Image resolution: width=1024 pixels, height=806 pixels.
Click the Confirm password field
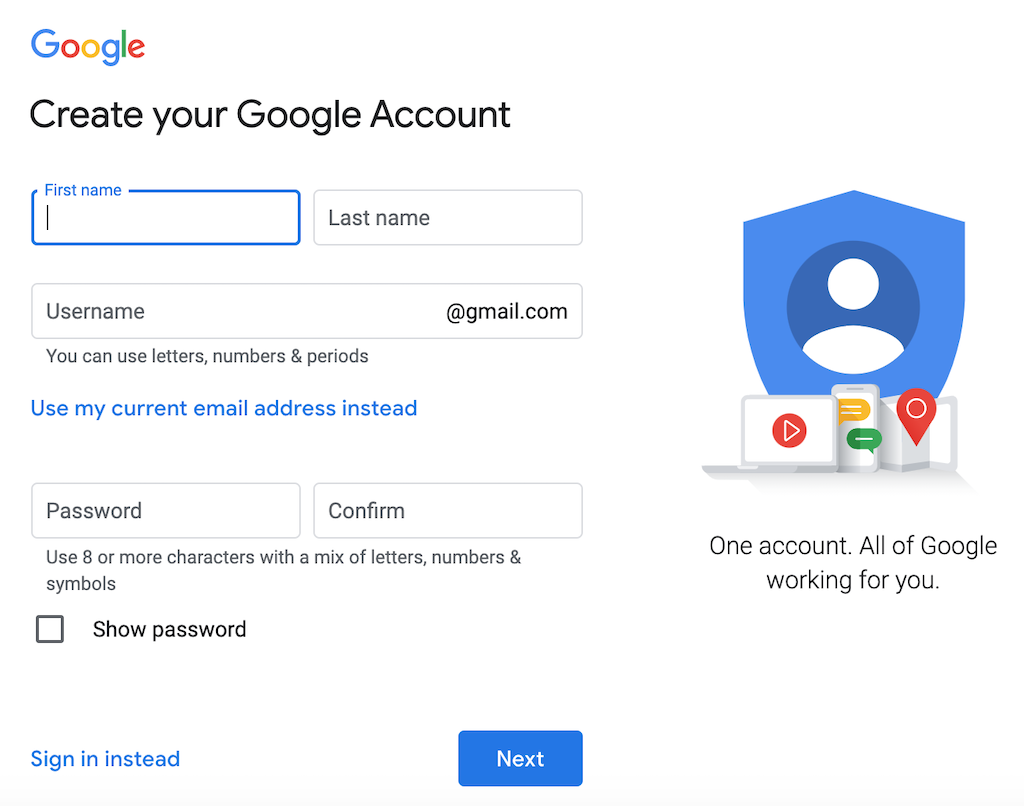pyautogui.click(x=448, y=511)
